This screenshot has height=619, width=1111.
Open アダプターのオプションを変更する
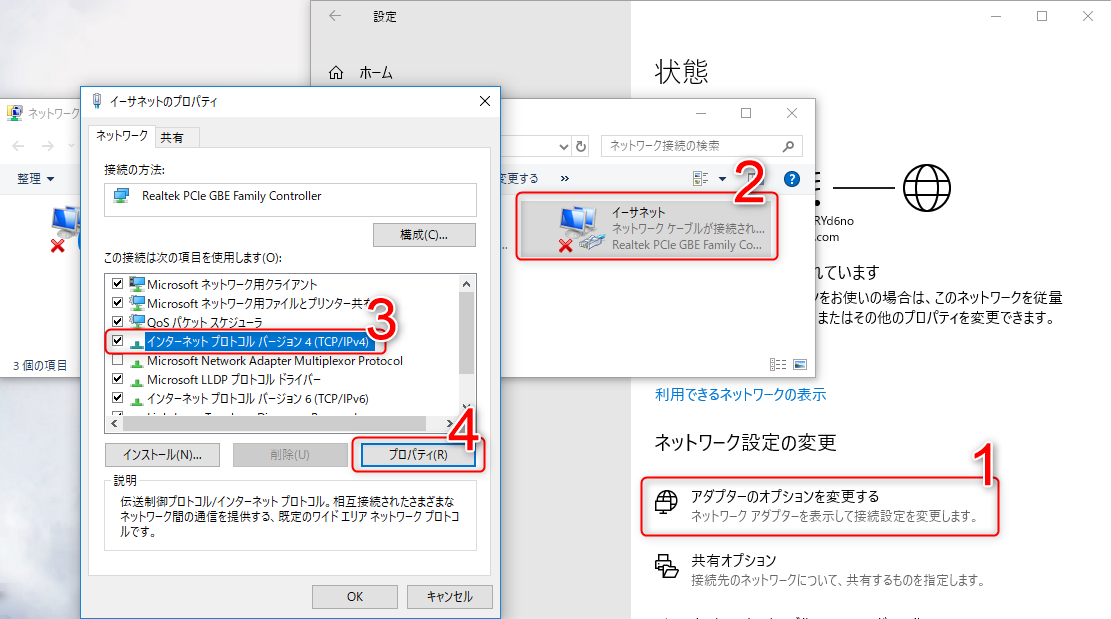pos(820,506)
